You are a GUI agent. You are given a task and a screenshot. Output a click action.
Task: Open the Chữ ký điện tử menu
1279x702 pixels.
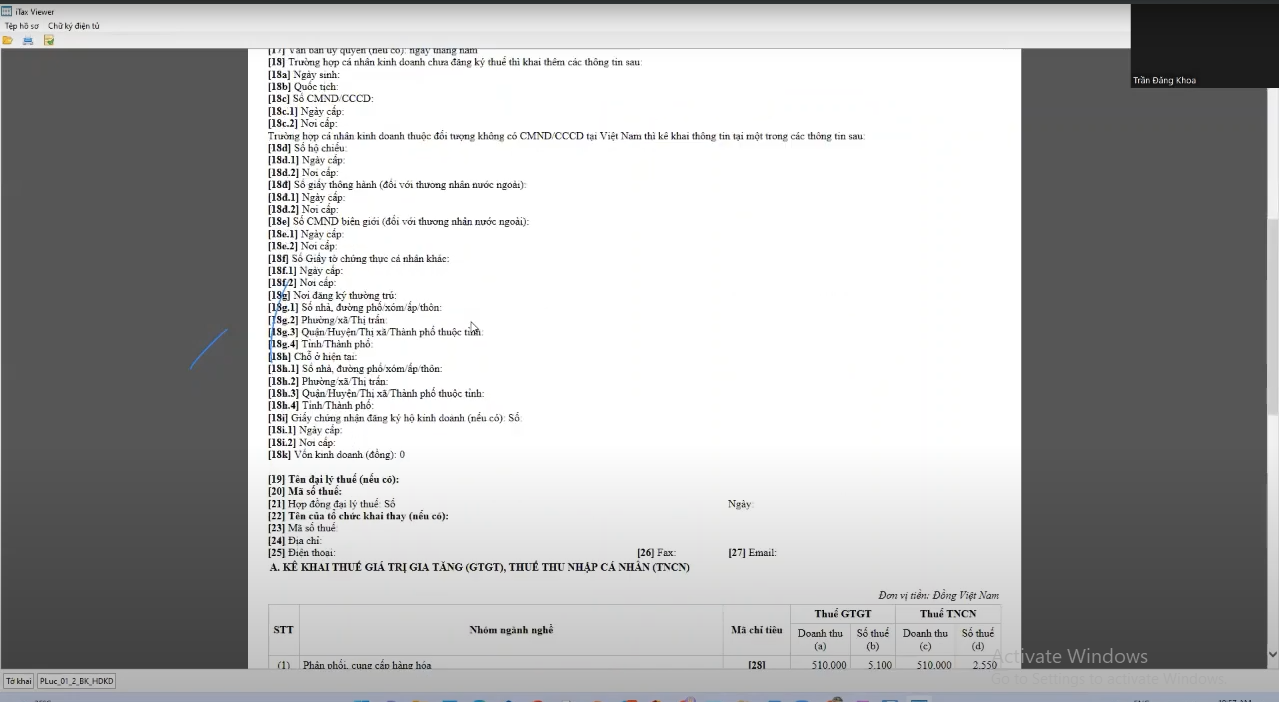(x=74, y=26)
